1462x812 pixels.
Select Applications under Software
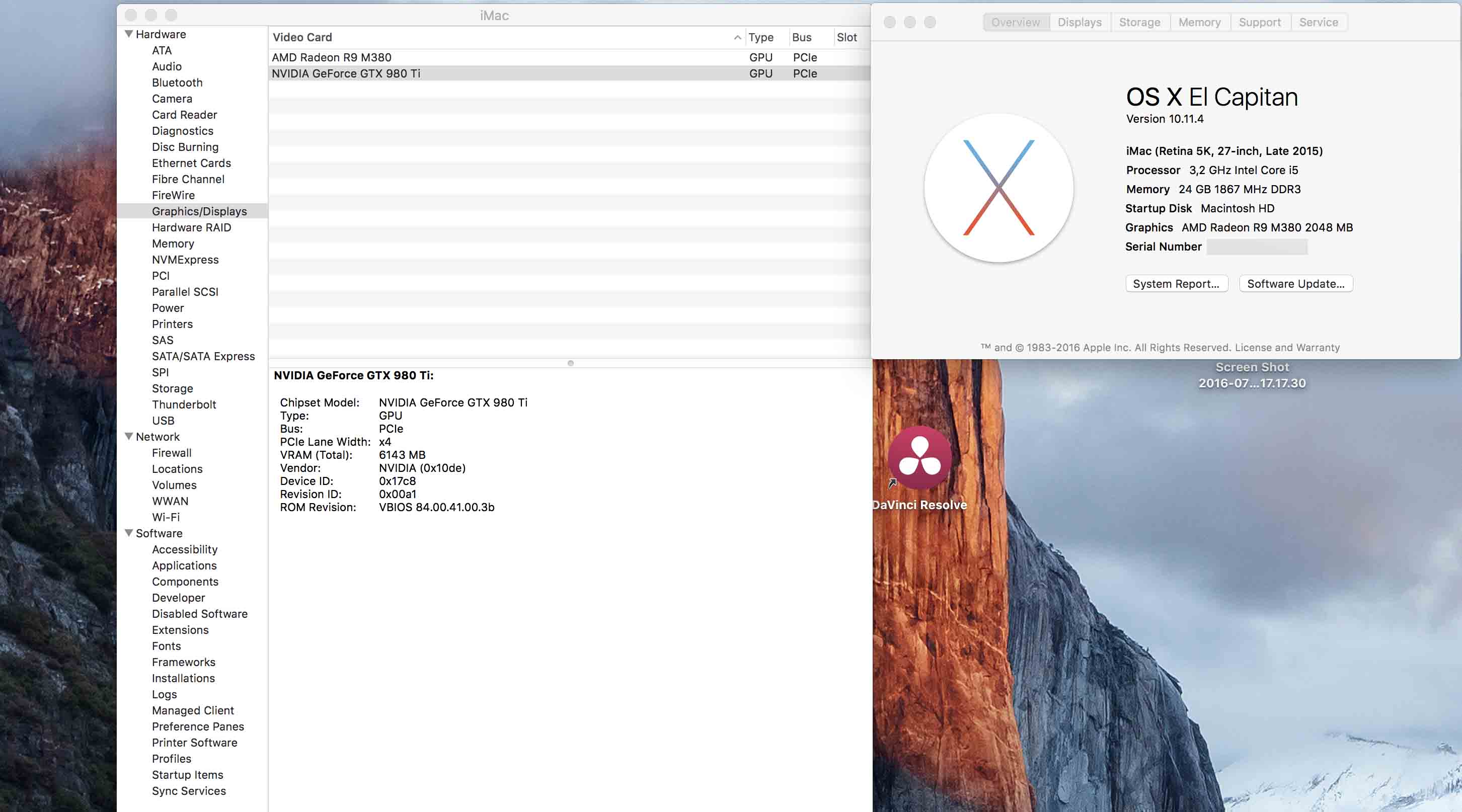pos(185,565)
